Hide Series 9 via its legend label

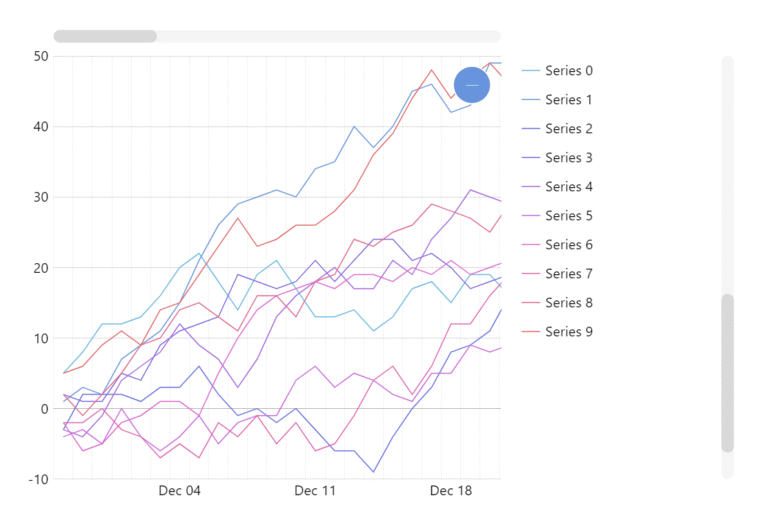pos(569,332)
